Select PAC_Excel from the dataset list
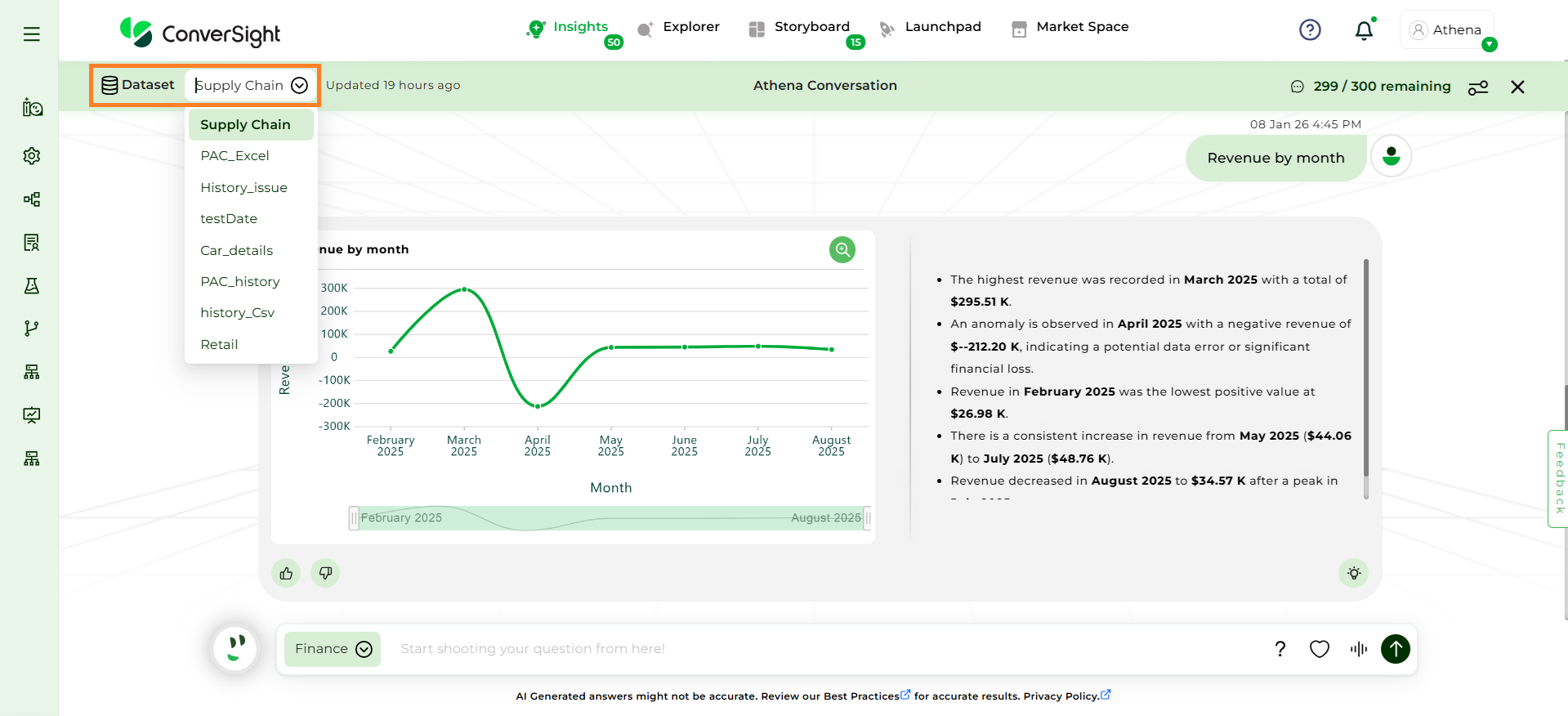This screenshot has width=1568, height=716. [235, 156]
